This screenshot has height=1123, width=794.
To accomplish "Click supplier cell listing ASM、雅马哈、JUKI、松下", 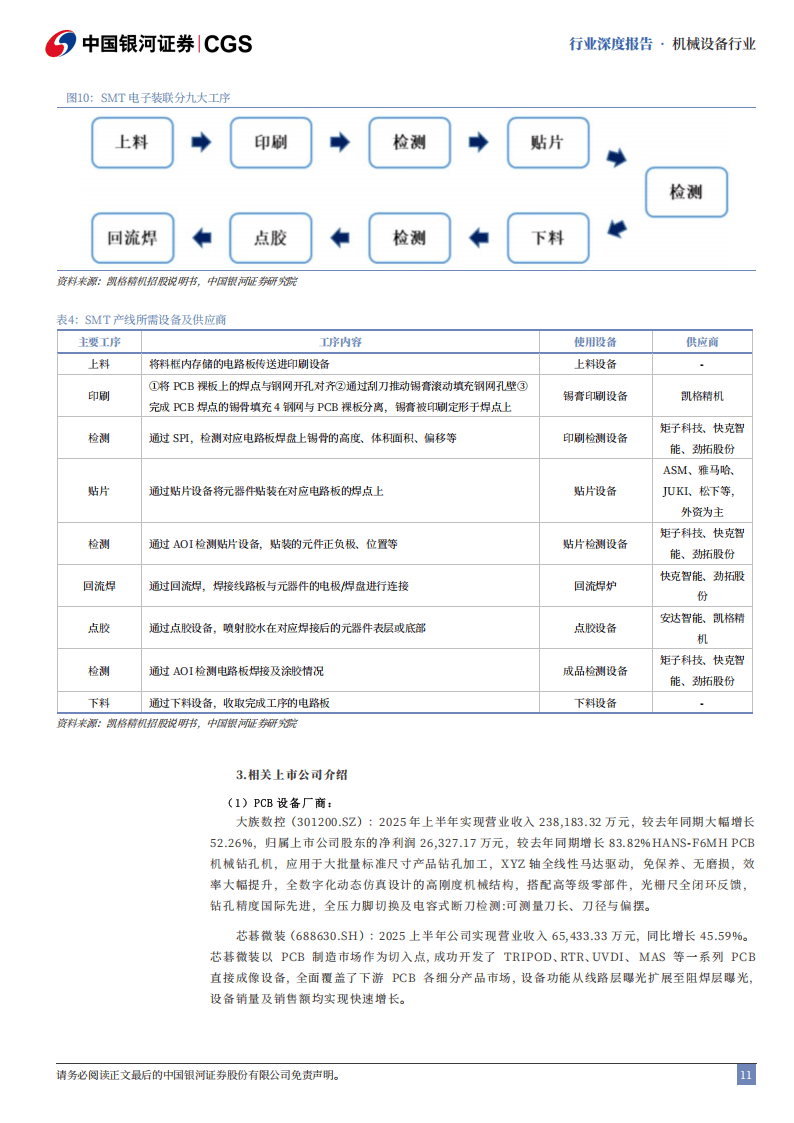I will click(x=702, y=491).
